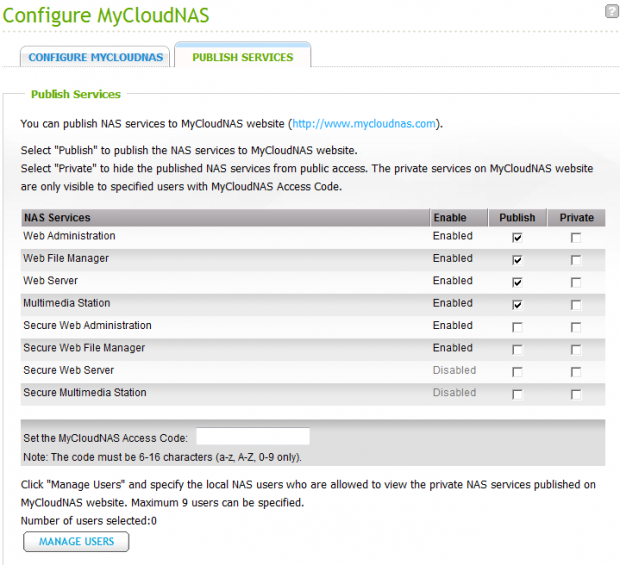Open the Manage Users button
Viewport: 620px width, 565px height.
(76, 541)
